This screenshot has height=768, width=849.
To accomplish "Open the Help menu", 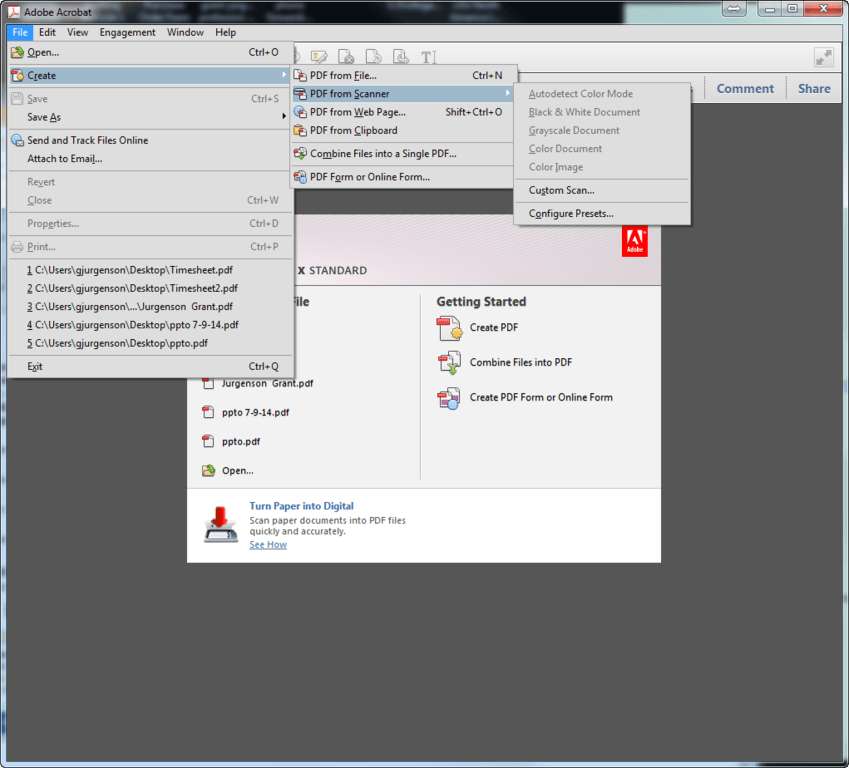I will [225, 32].
